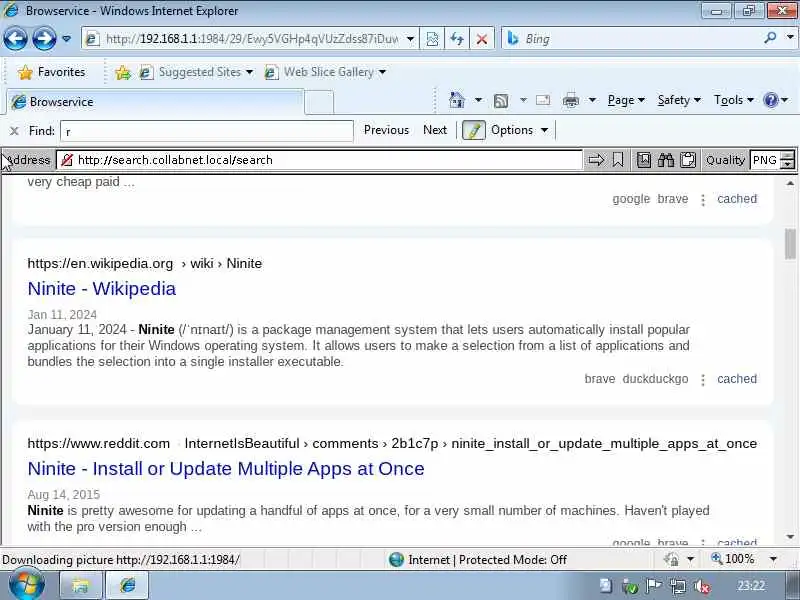Increase Quality with the up stepper

(788, 155)
